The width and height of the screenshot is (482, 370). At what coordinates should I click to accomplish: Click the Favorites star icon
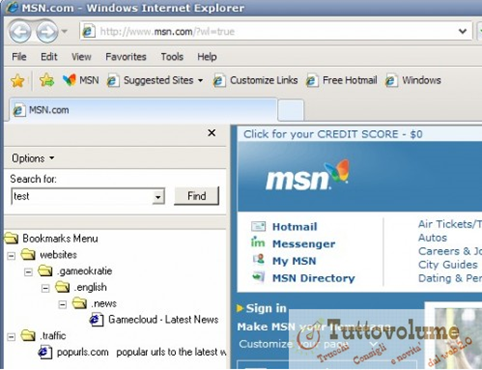click(x=17, y=81)
